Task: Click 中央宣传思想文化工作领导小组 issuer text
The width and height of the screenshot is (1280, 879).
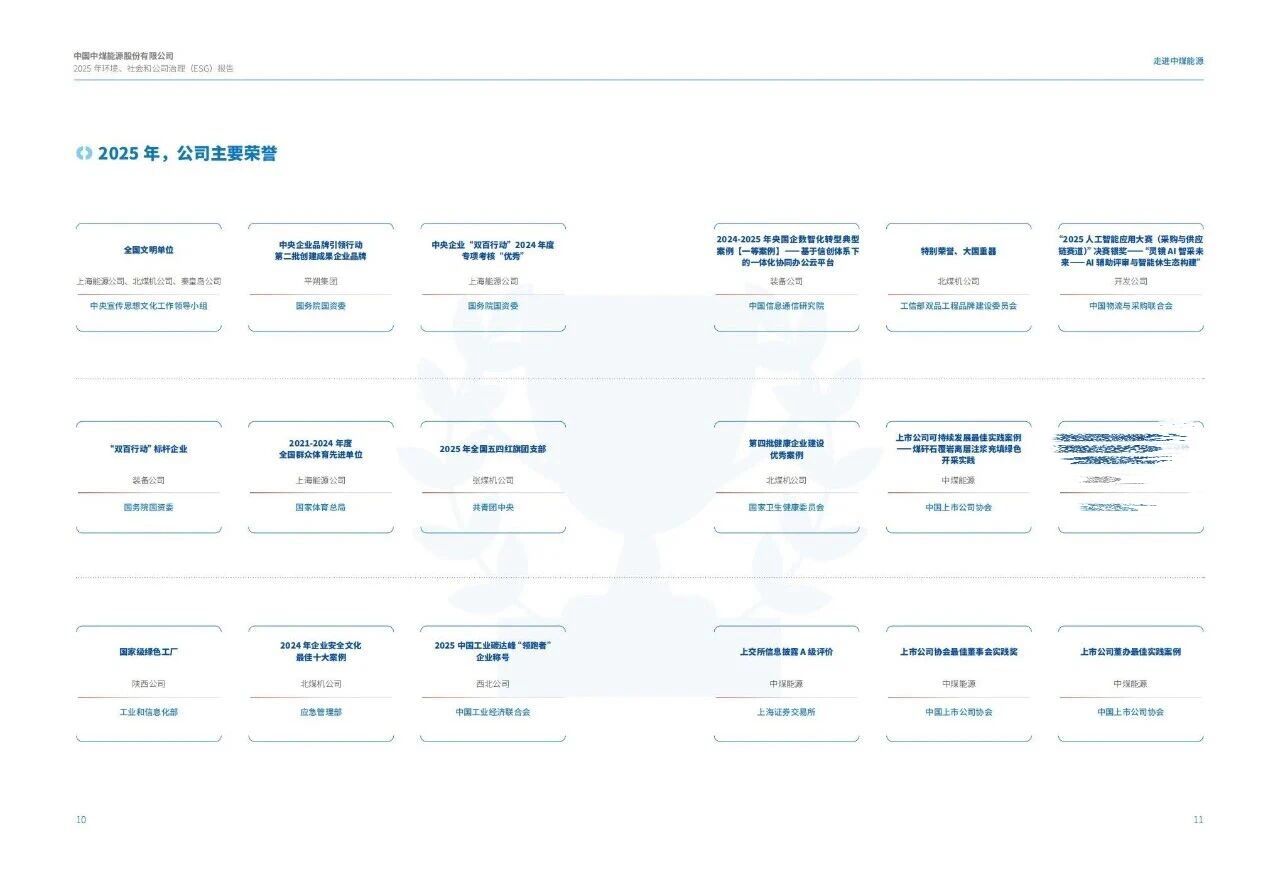Action: click(x=149, y=306)
